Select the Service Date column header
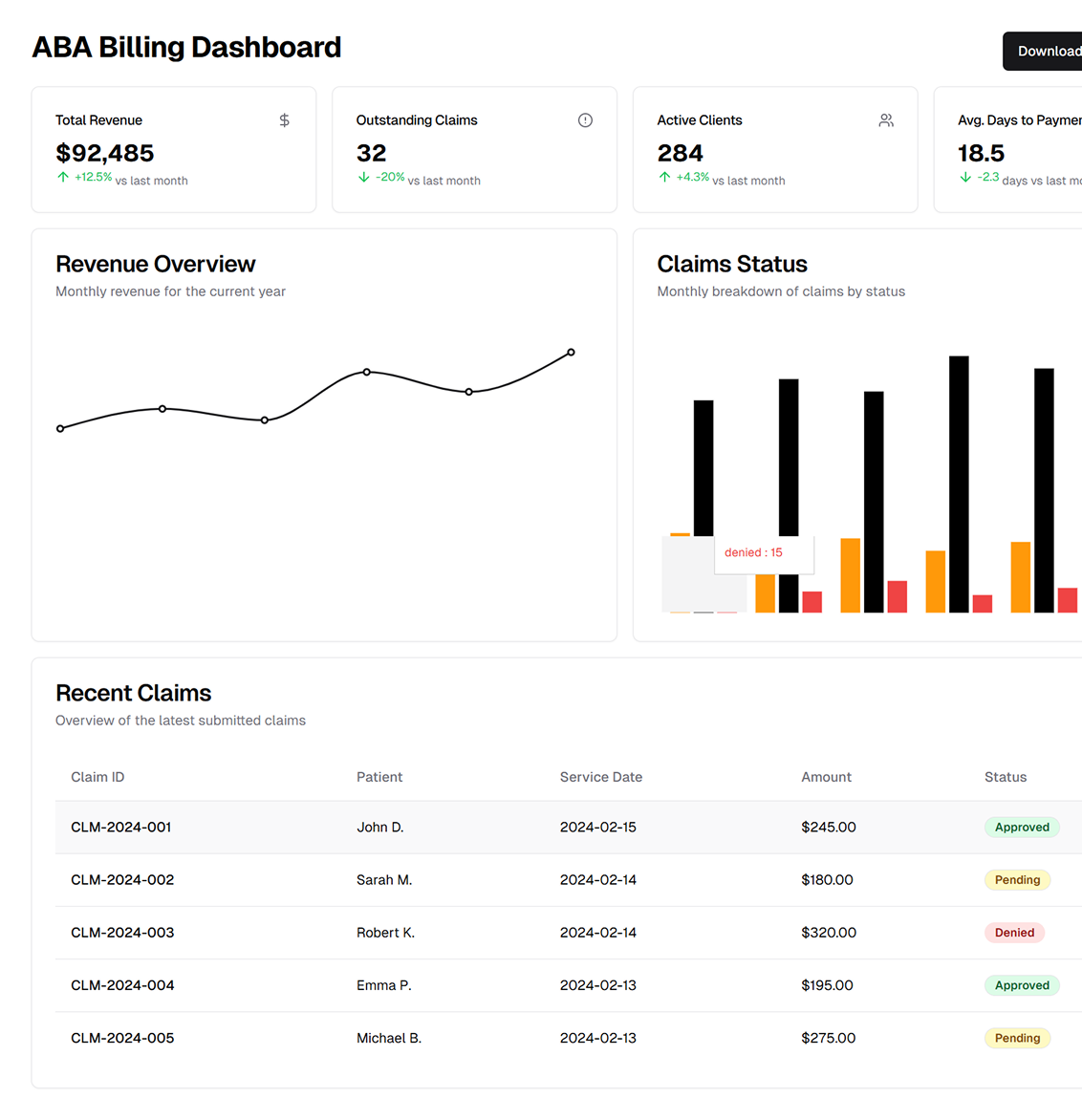Viewport: 1082px width, 1120px height. point(600,777)
